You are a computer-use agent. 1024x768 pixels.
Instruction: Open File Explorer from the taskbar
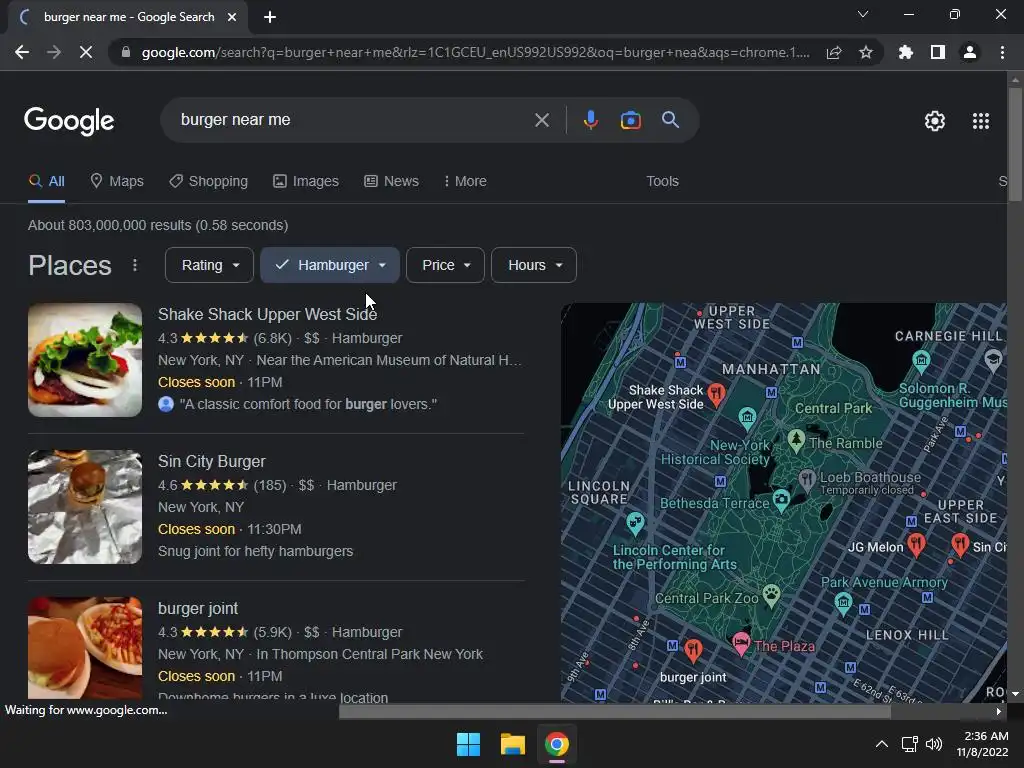click(x=513, y=744)
